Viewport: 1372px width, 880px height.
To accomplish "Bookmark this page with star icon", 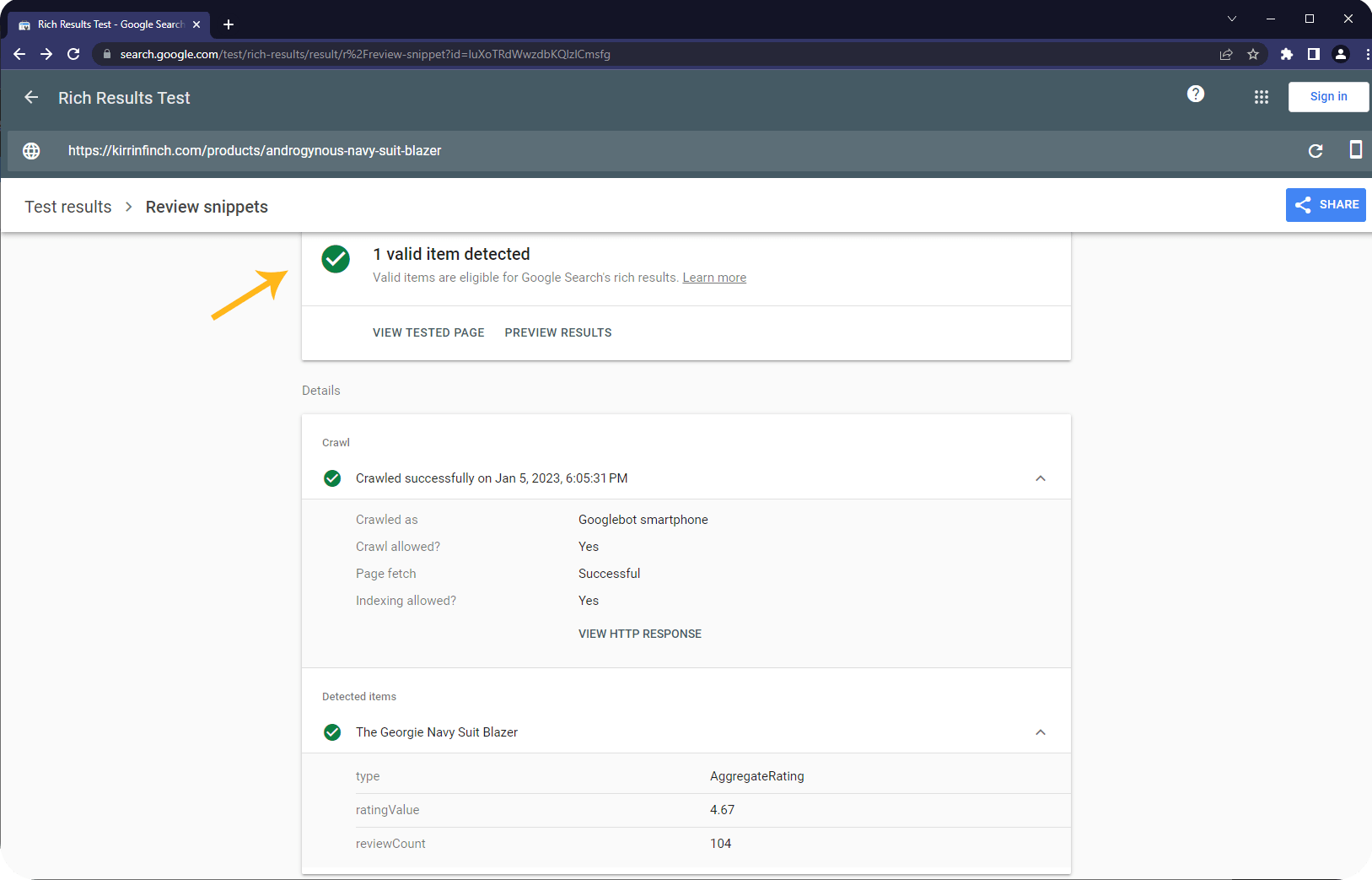I will (x=1253, y=54).
